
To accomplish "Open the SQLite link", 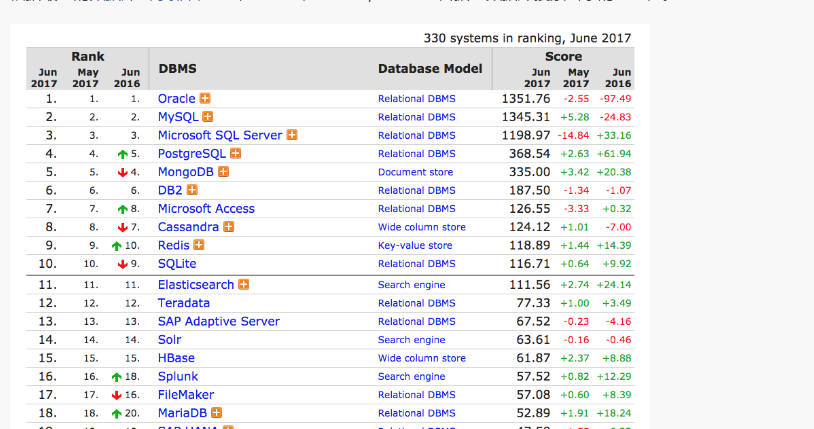I will 177,263.
